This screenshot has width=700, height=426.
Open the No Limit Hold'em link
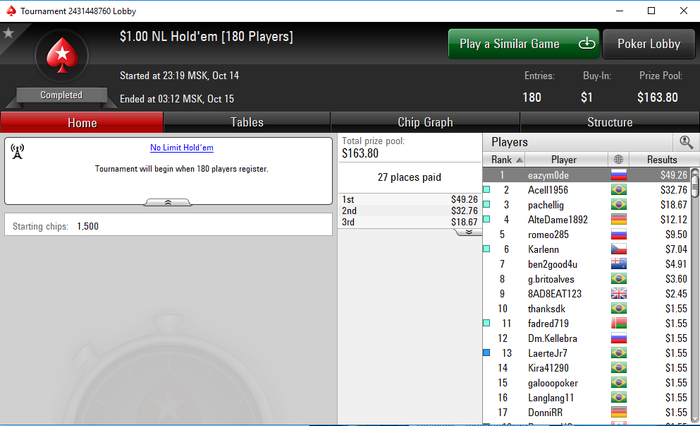coord(182,147)
